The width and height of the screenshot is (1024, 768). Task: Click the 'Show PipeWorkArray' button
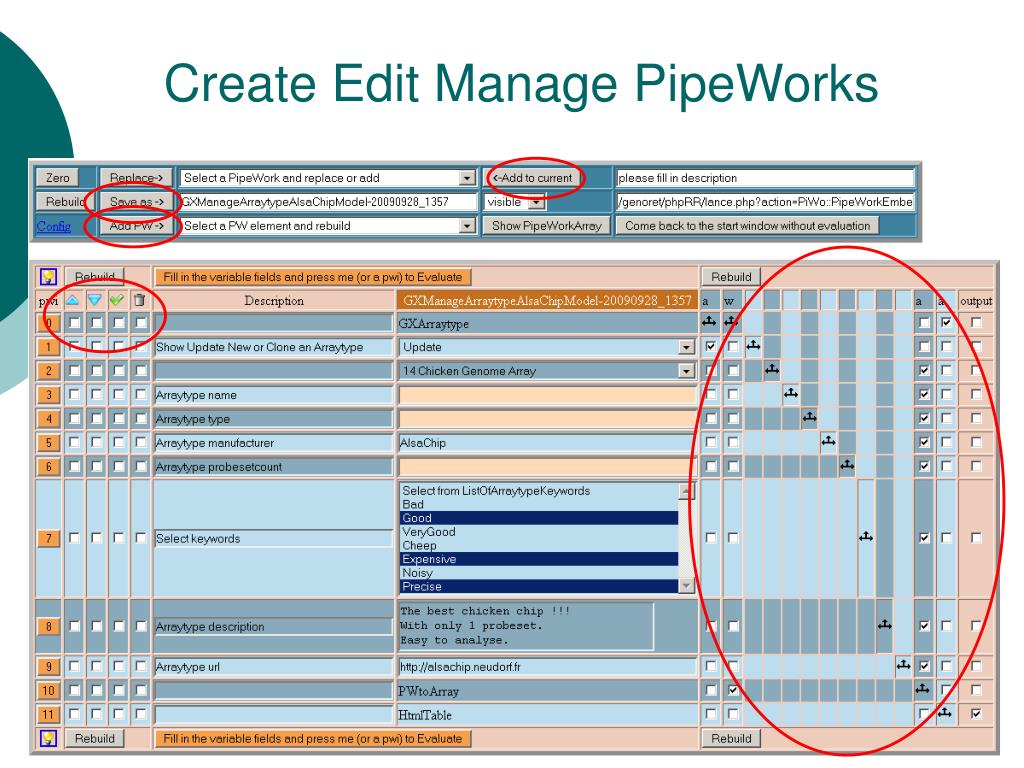click(x=547, y=226)
